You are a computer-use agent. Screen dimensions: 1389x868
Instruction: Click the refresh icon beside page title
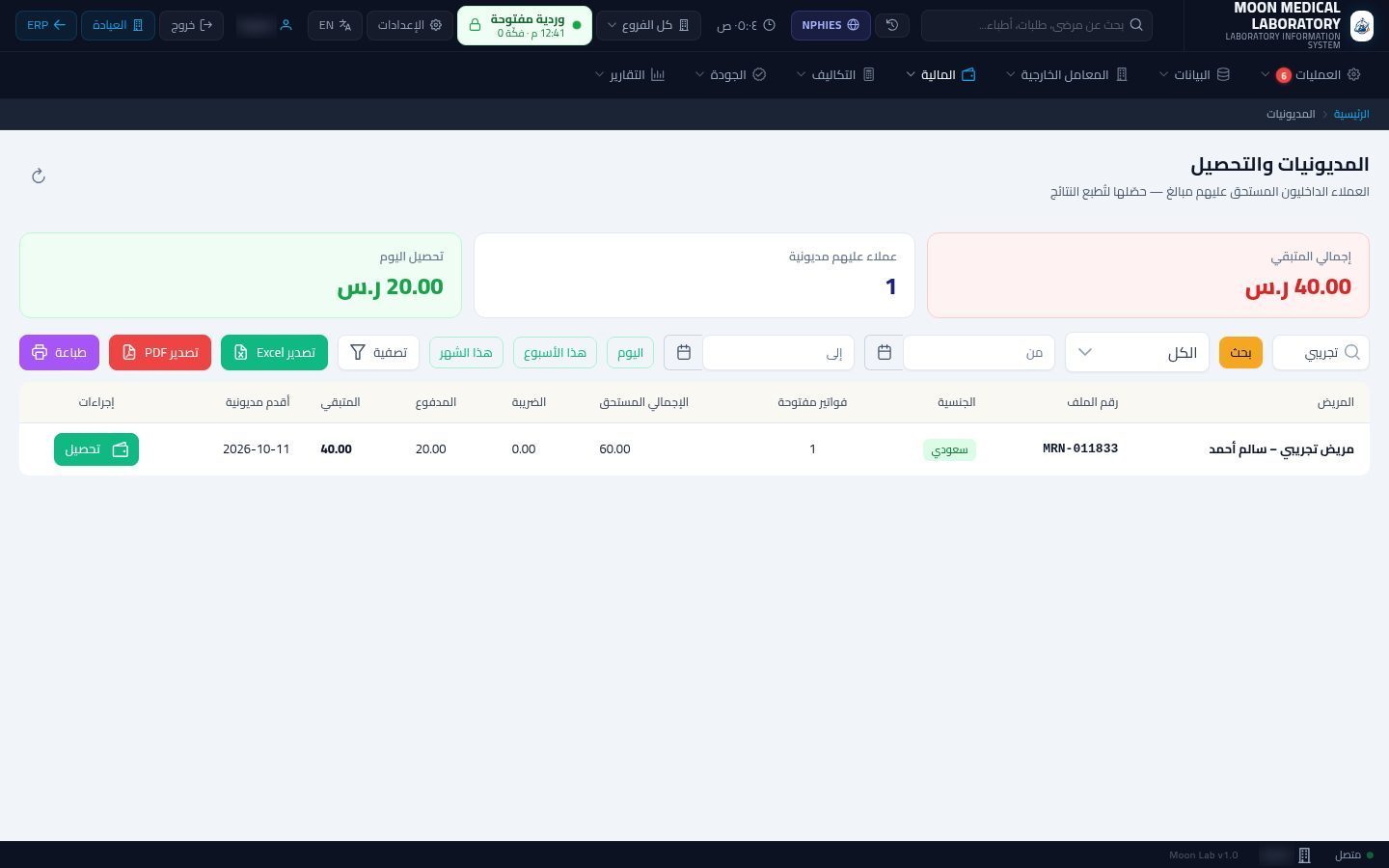[39, 176]
